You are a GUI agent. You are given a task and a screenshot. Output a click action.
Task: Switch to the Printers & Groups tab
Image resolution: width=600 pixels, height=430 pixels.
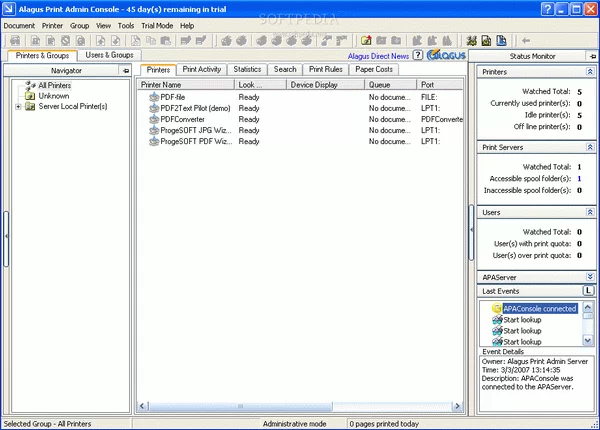(x=42, y=55)
